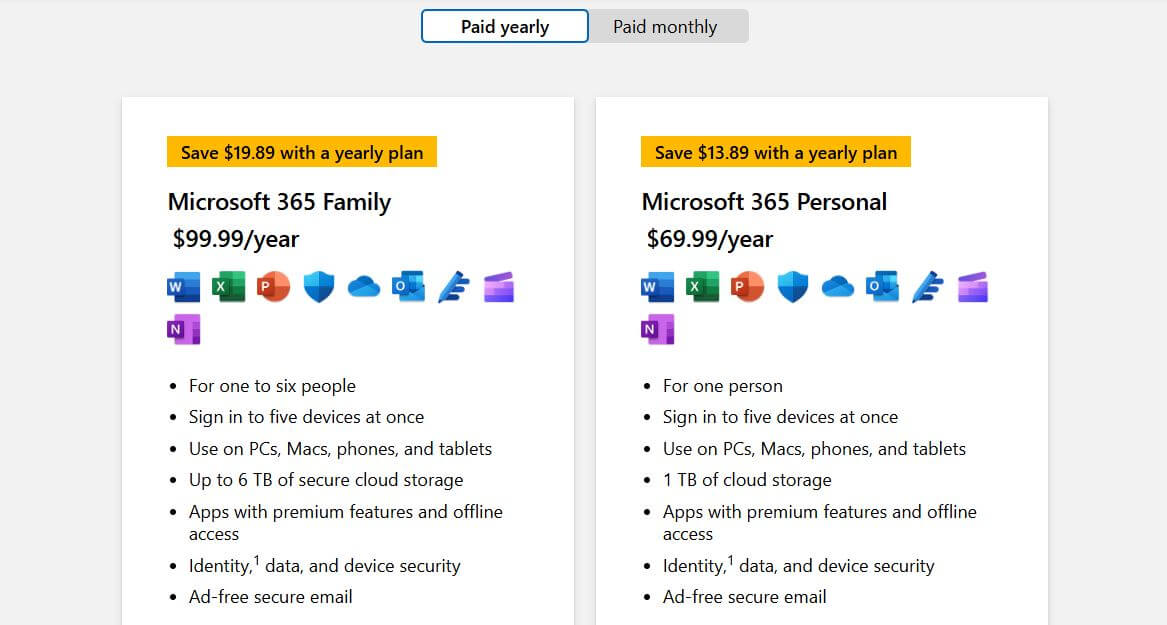Screen dimensions: 1167x625
Task: Switch to the Paid monthly billing option
Action: pyautogui.click(x=666, y=26)
